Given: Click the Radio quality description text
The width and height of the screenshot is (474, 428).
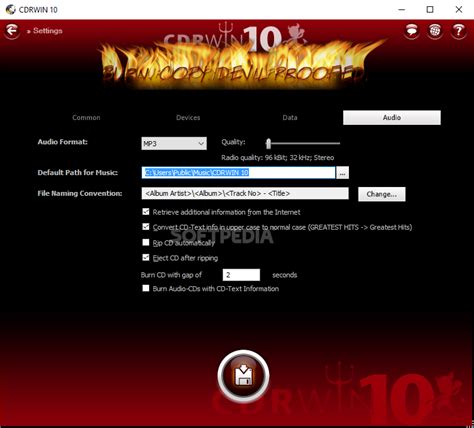Looking at the screenshot, I should click(x=278, y=158).
